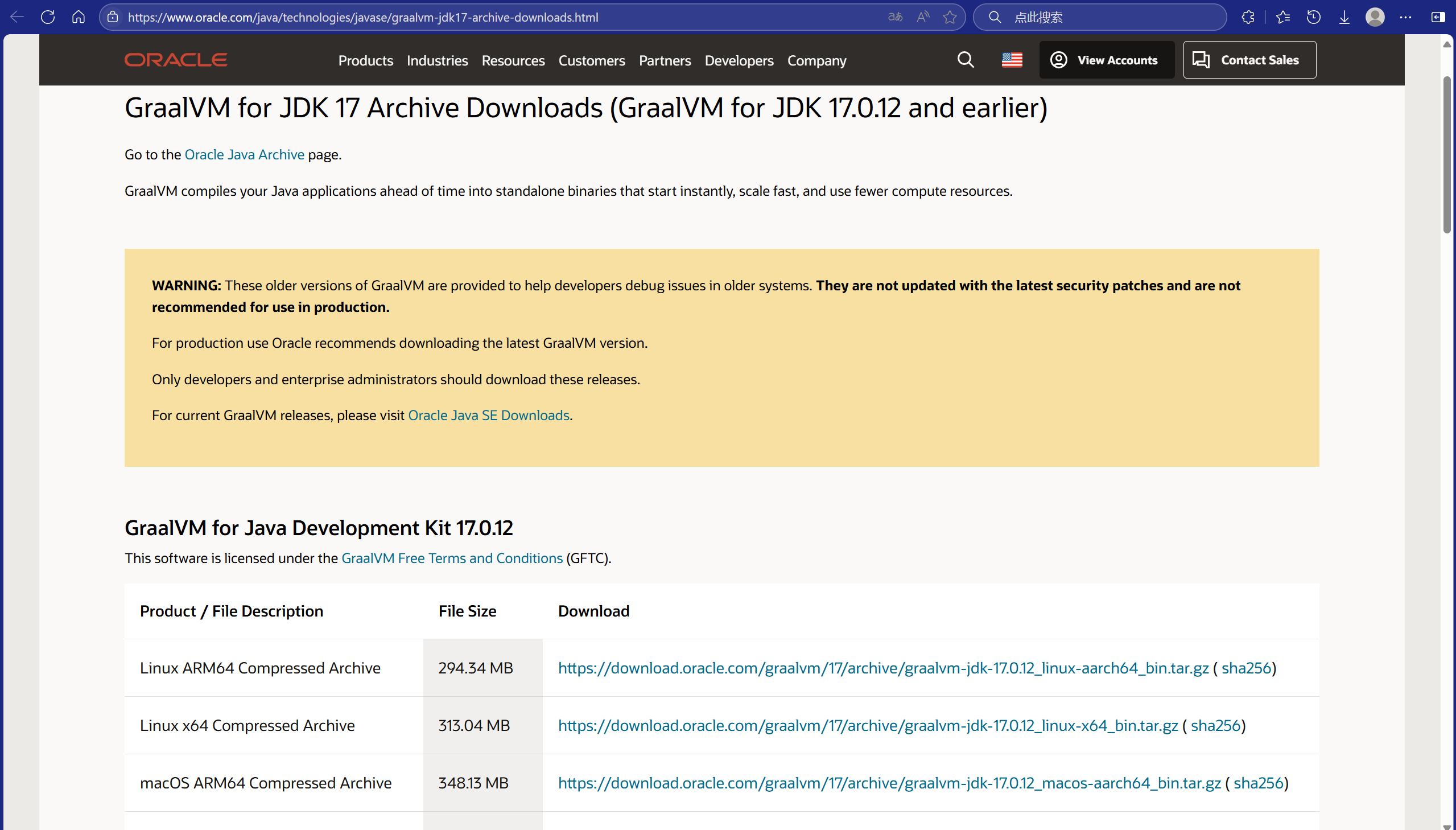This screenshot has height=830, width=1456.
Task: Open Company menu
Action: [817, 60]
